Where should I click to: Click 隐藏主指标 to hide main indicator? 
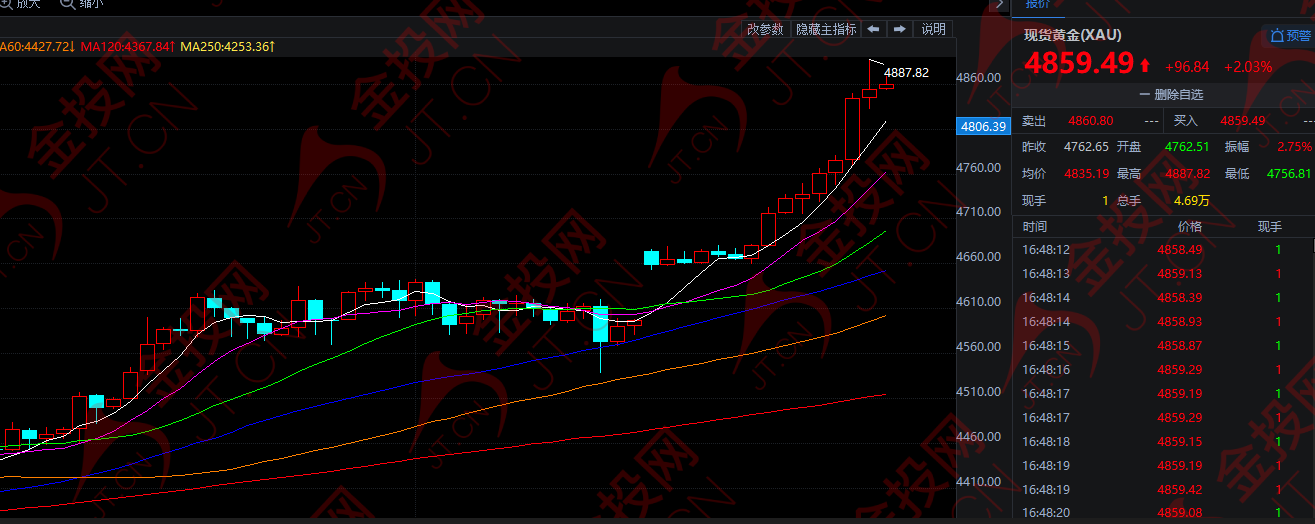coord(825,29)
